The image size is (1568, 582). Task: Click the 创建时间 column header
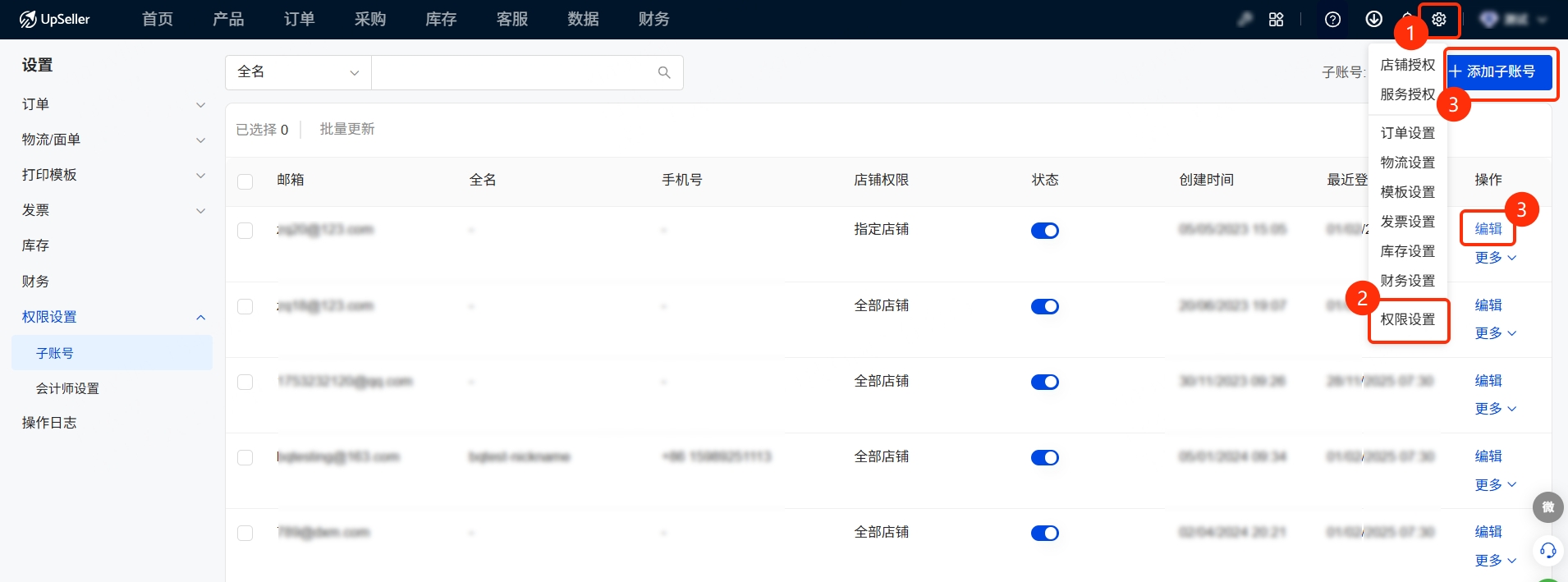click(1206, 180)
